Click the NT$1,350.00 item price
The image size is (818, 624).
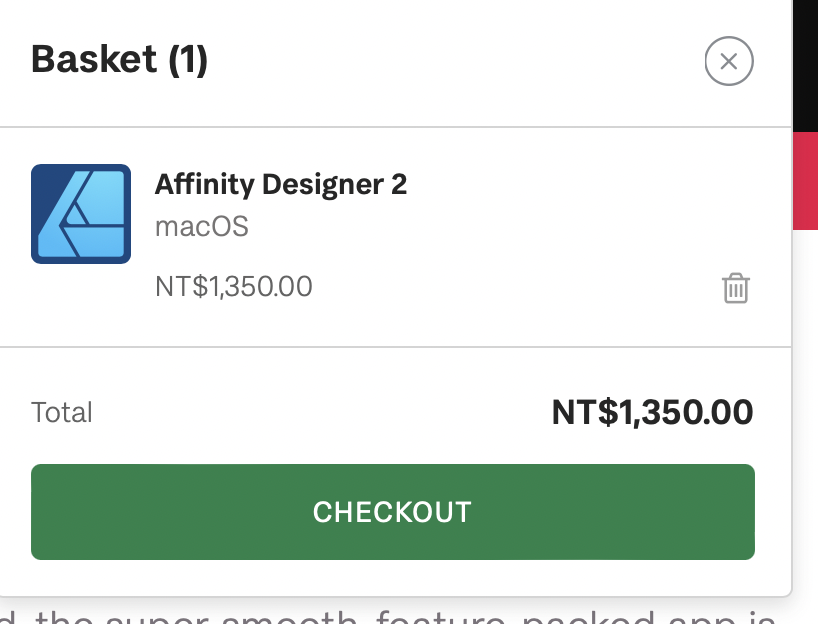coord(233,287)
